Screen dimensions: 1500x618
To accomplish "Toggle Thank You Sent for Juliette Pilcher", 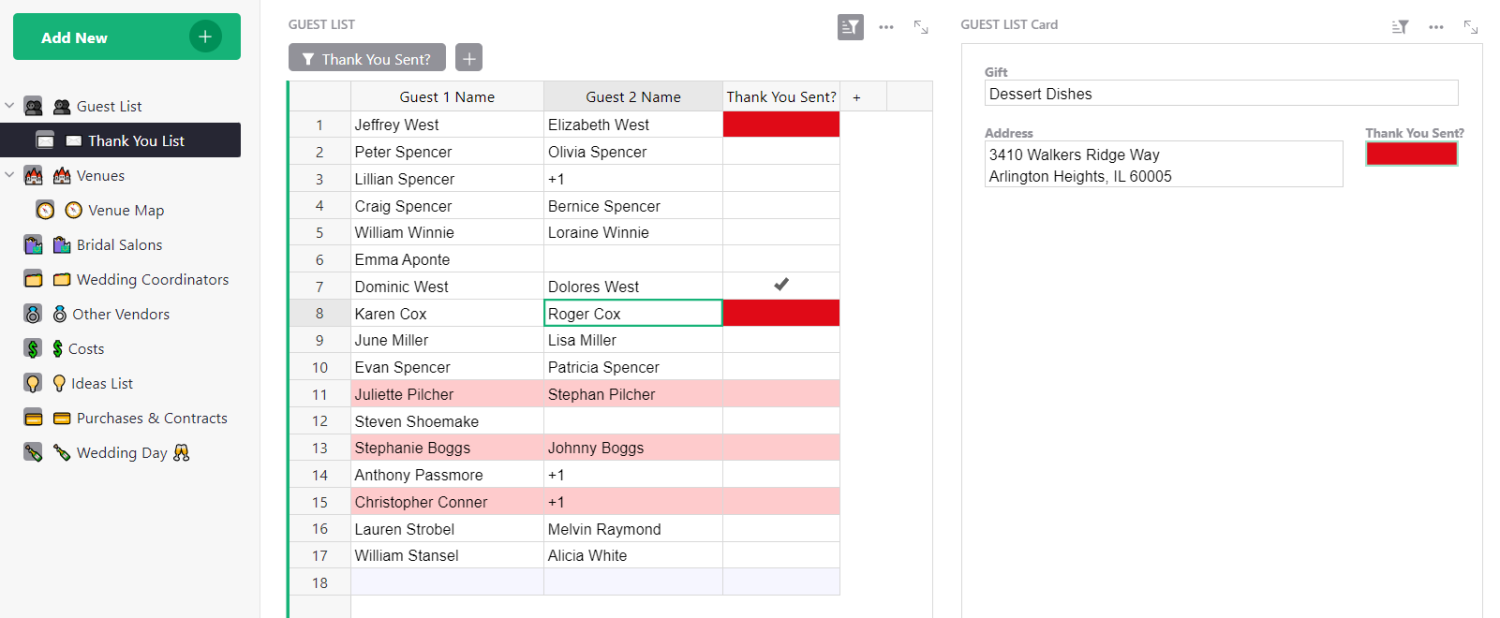I will point(781,394).
